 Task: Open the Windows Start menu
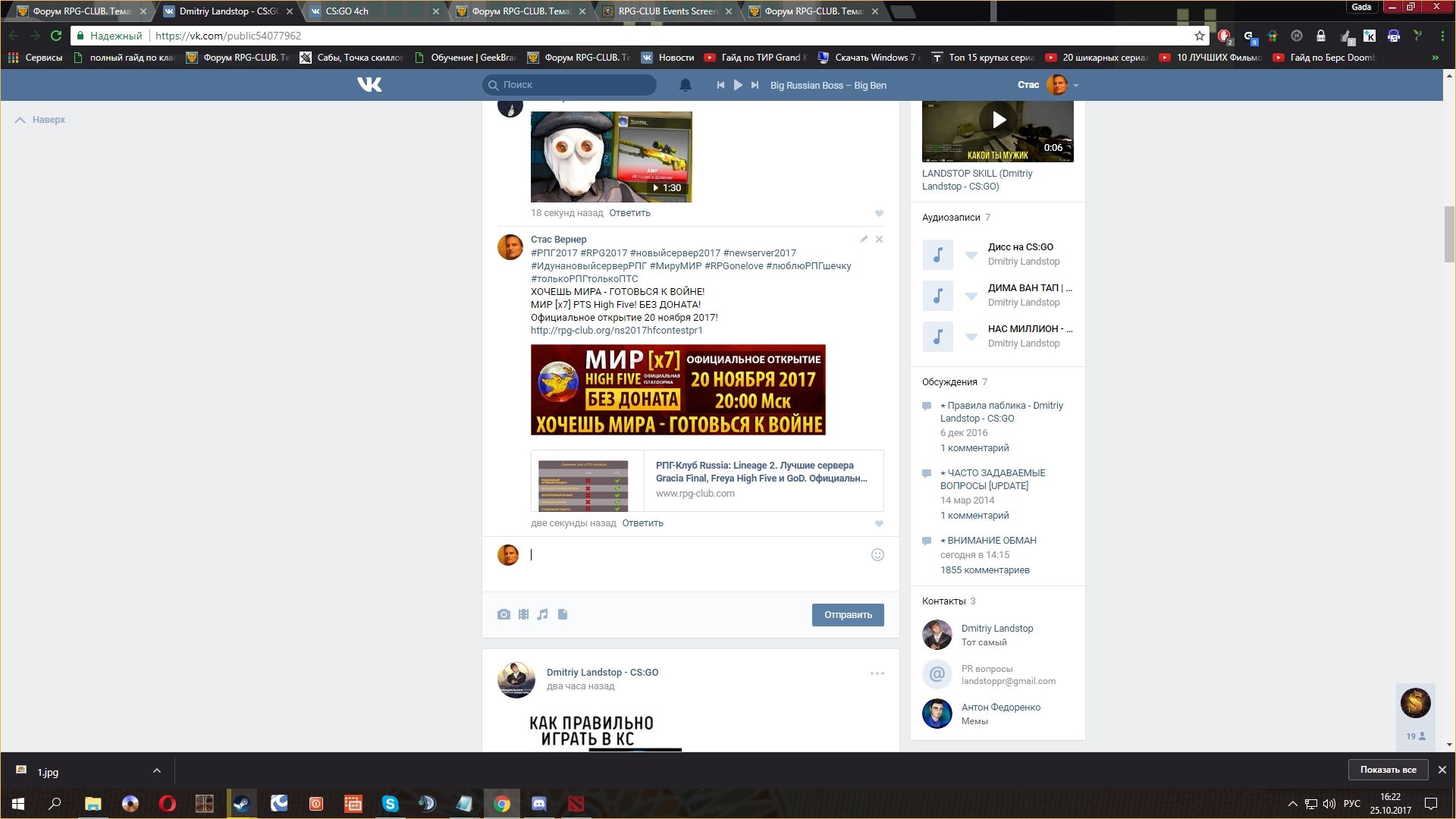[18, 804]
